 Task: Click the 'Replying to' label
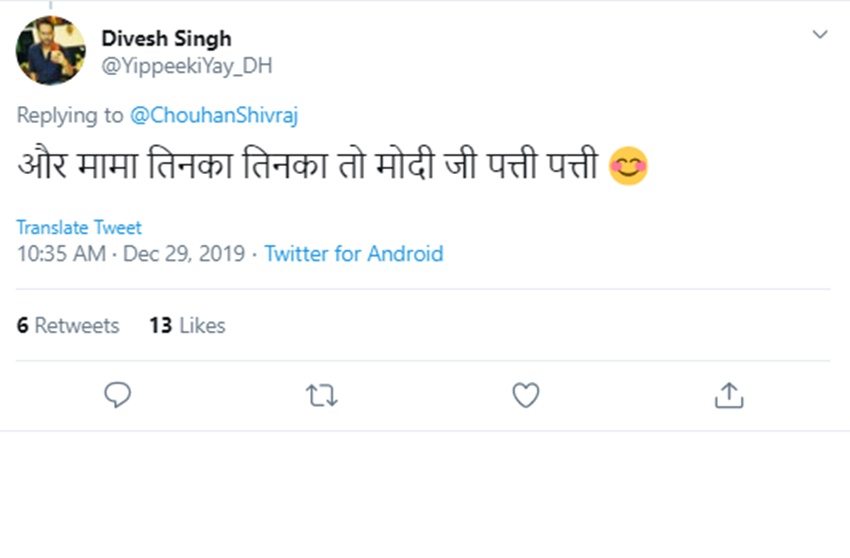coord(70,115)
